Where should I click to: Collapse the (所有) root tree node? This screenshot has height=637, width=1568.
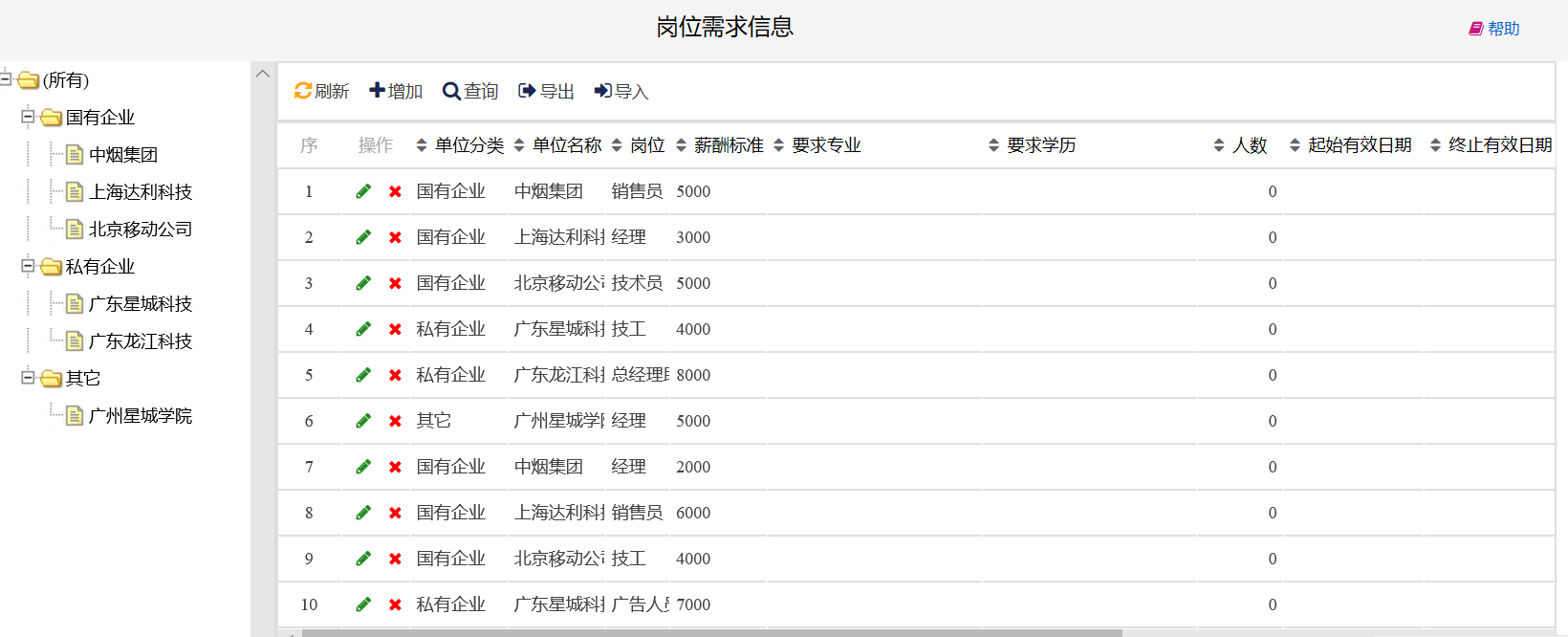pyautogui.click(x=6, y=79)
